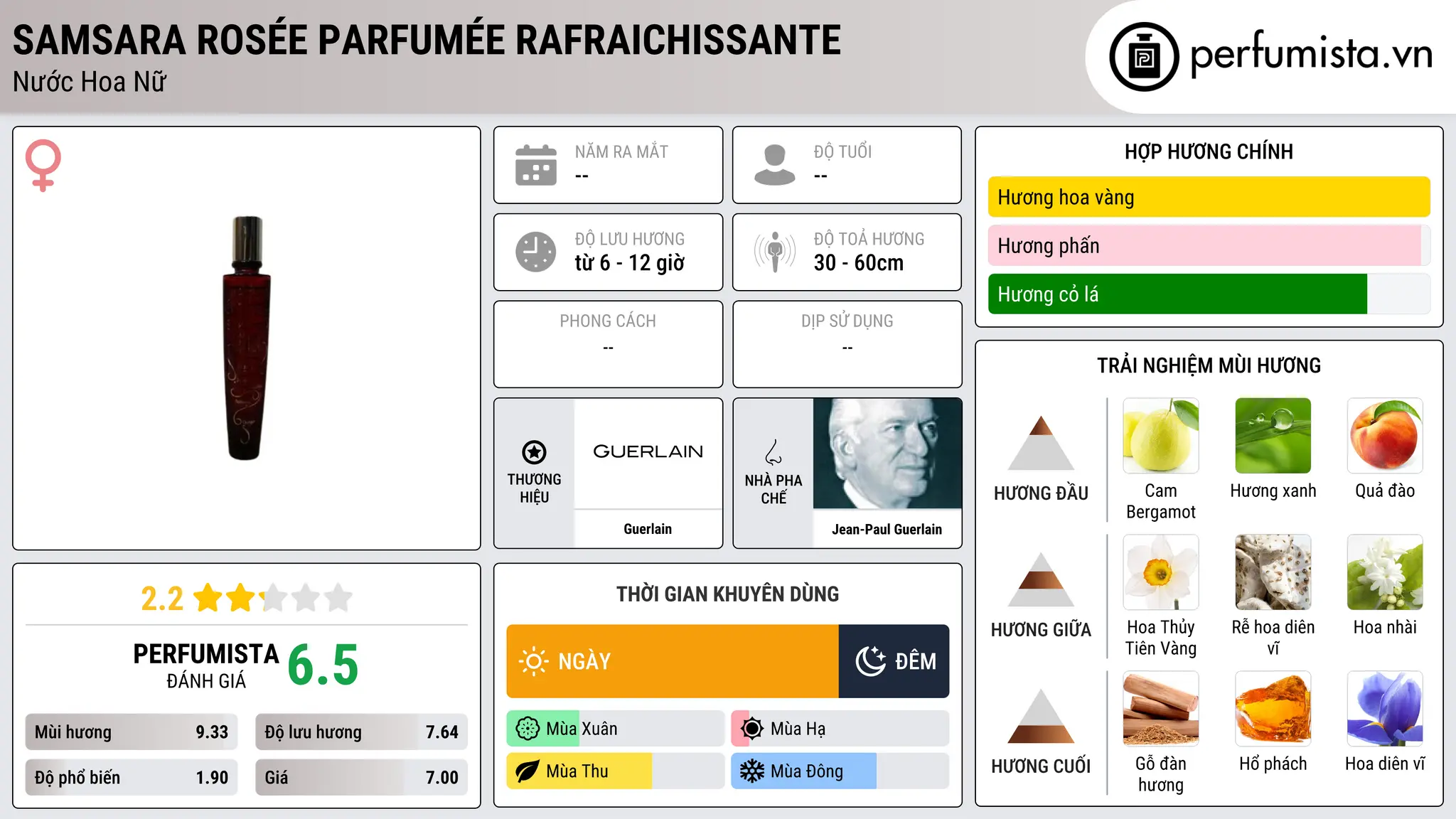Click the star badge icon above Thương hiệu
This screenshot has height=819, width=1456.
pyautogui.click(x=534, y=451)
